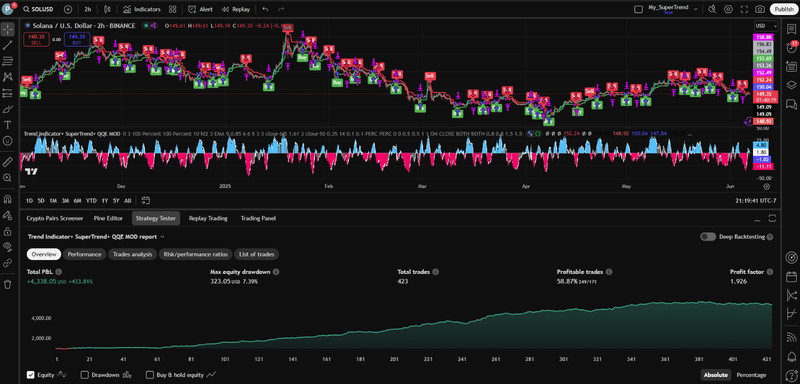Select the ruler measure tool
The height and width of the screenshot is (384, 800).
[8, 162]
